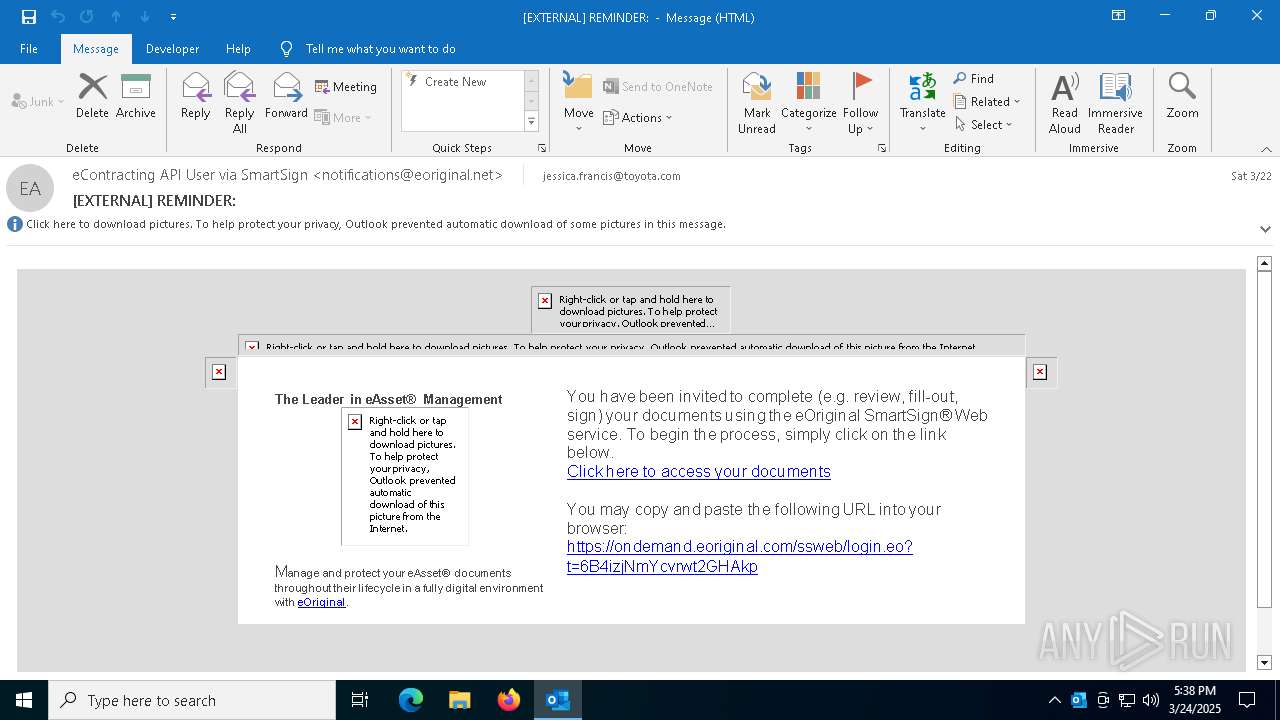Click the Undo arrow in the title bar
The image size is (1280, 720).
[x=58, y=17]
